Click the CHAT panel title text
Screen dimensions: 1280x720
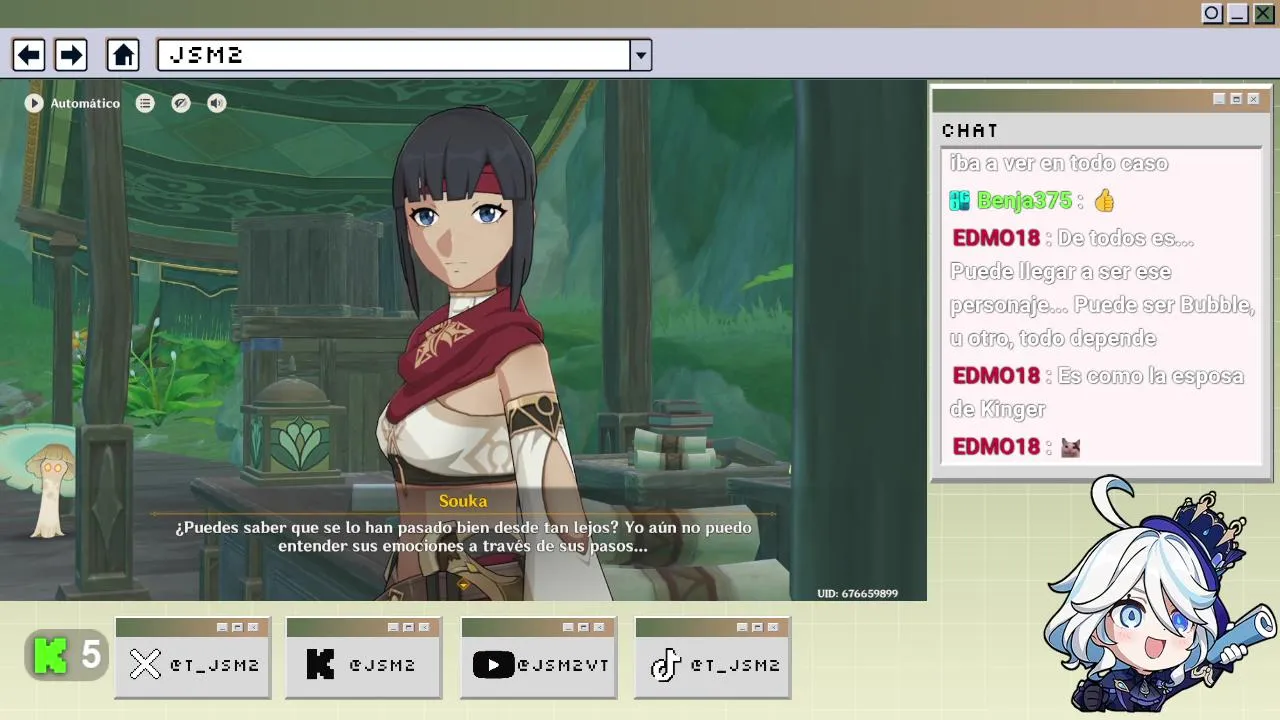point(970,131)
